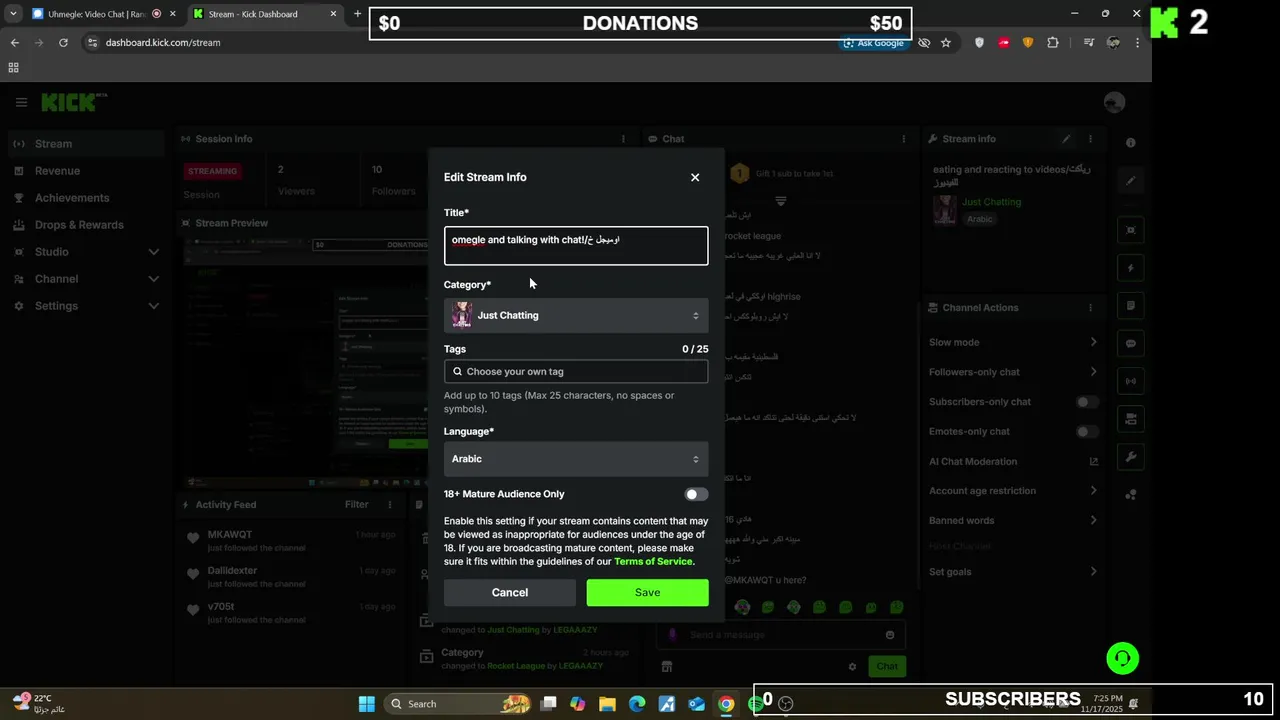
Task: Open Chrome extensions puzzle icon
Action: pyautogui.click(x=1053, y=43)
